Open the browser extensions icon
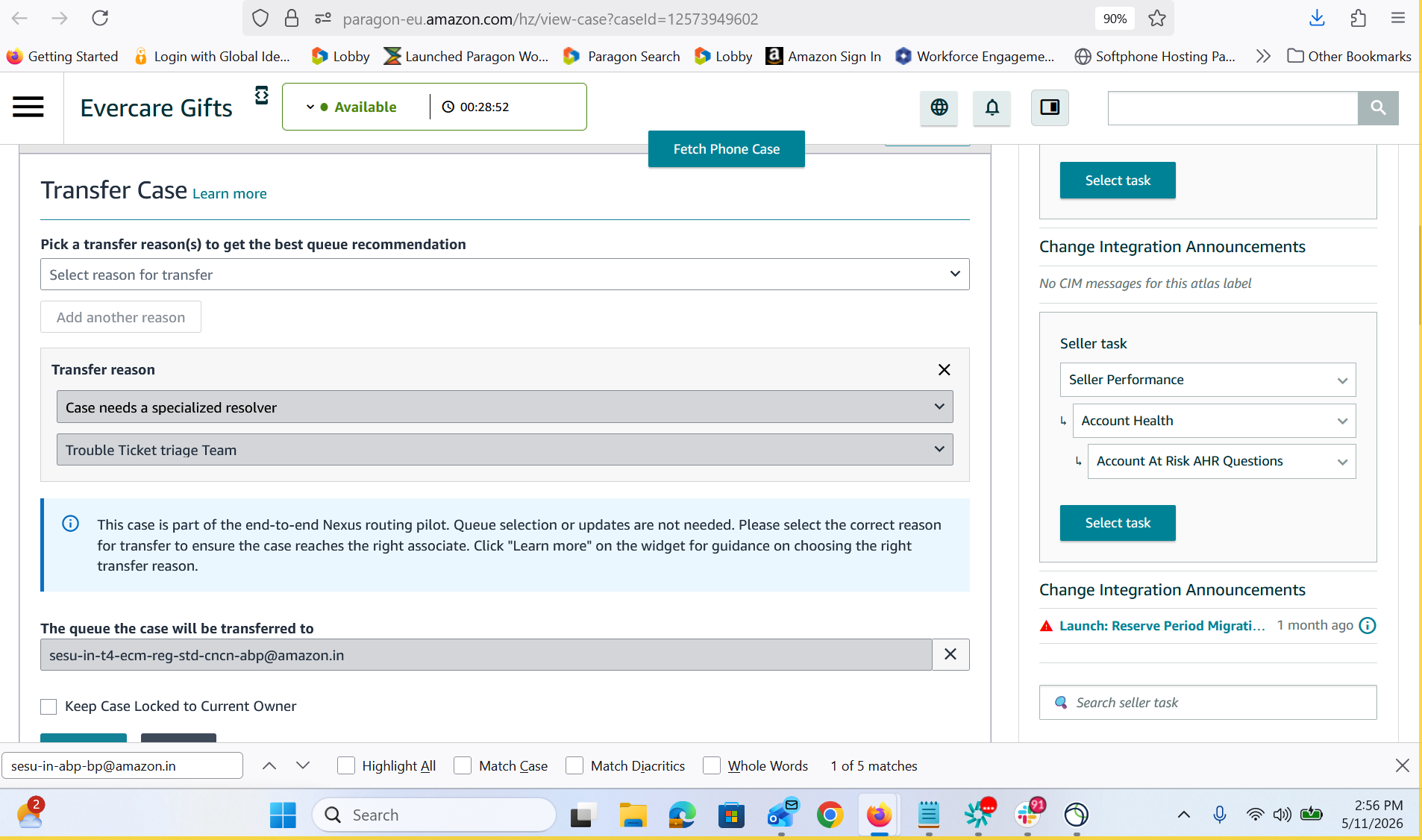 [1358, 19]
